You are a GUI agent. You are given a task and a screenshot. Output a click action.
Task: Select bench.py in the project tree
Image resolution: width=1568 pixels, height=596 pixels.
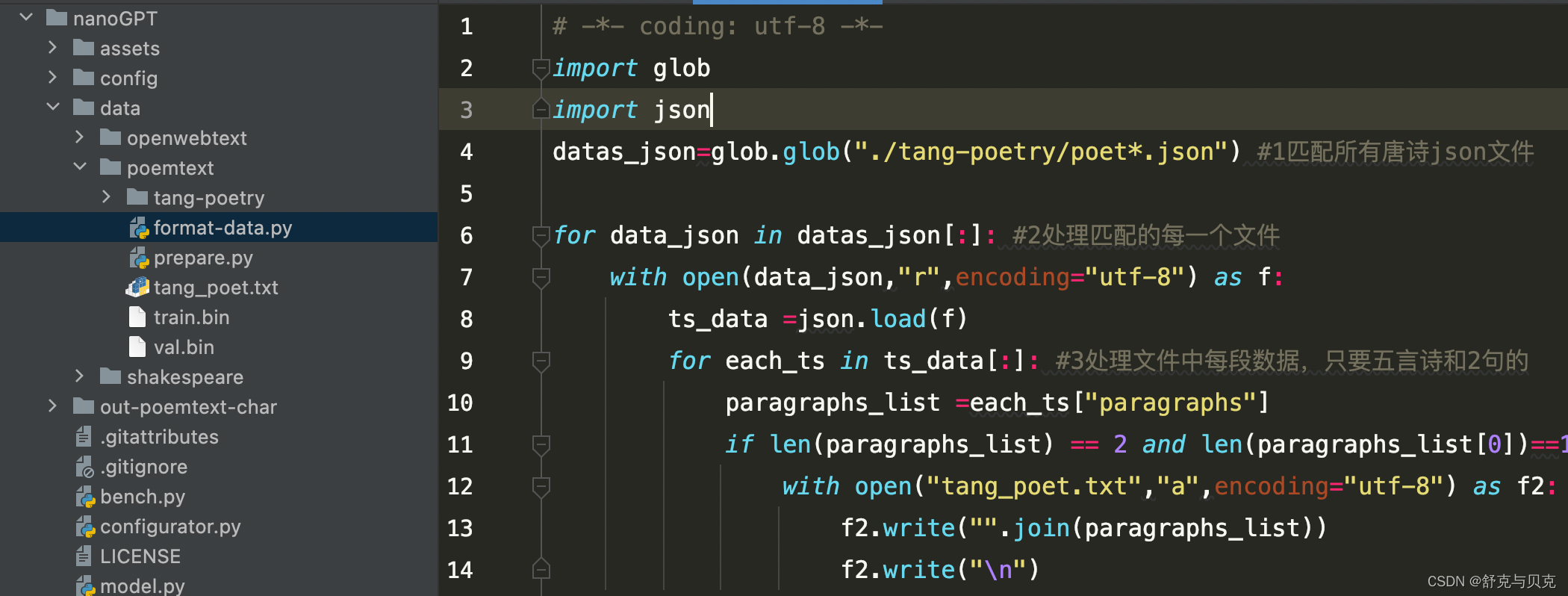coord(143,497)
